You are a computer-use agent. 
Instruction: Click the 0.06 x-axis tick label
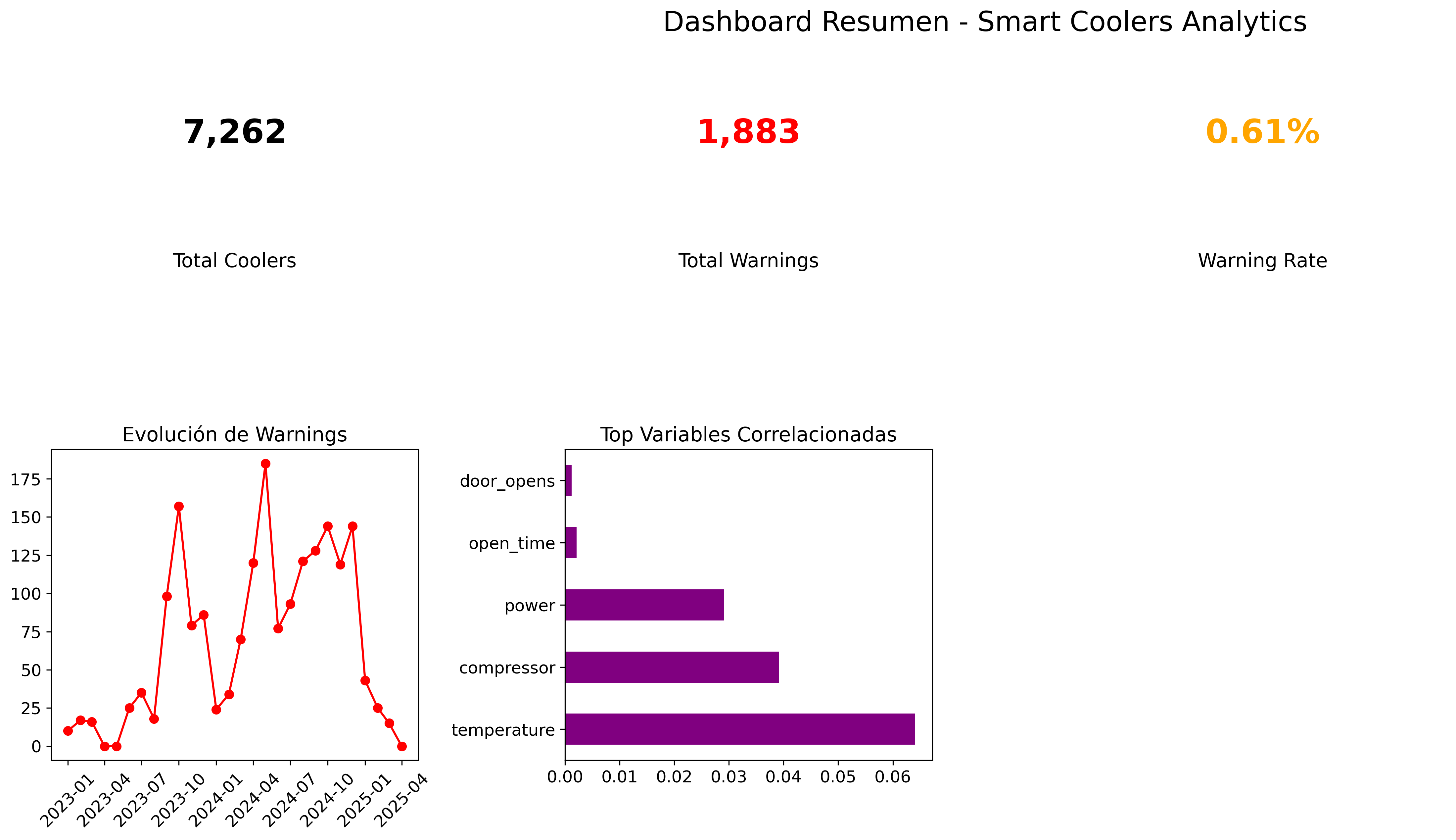[892, 778]
